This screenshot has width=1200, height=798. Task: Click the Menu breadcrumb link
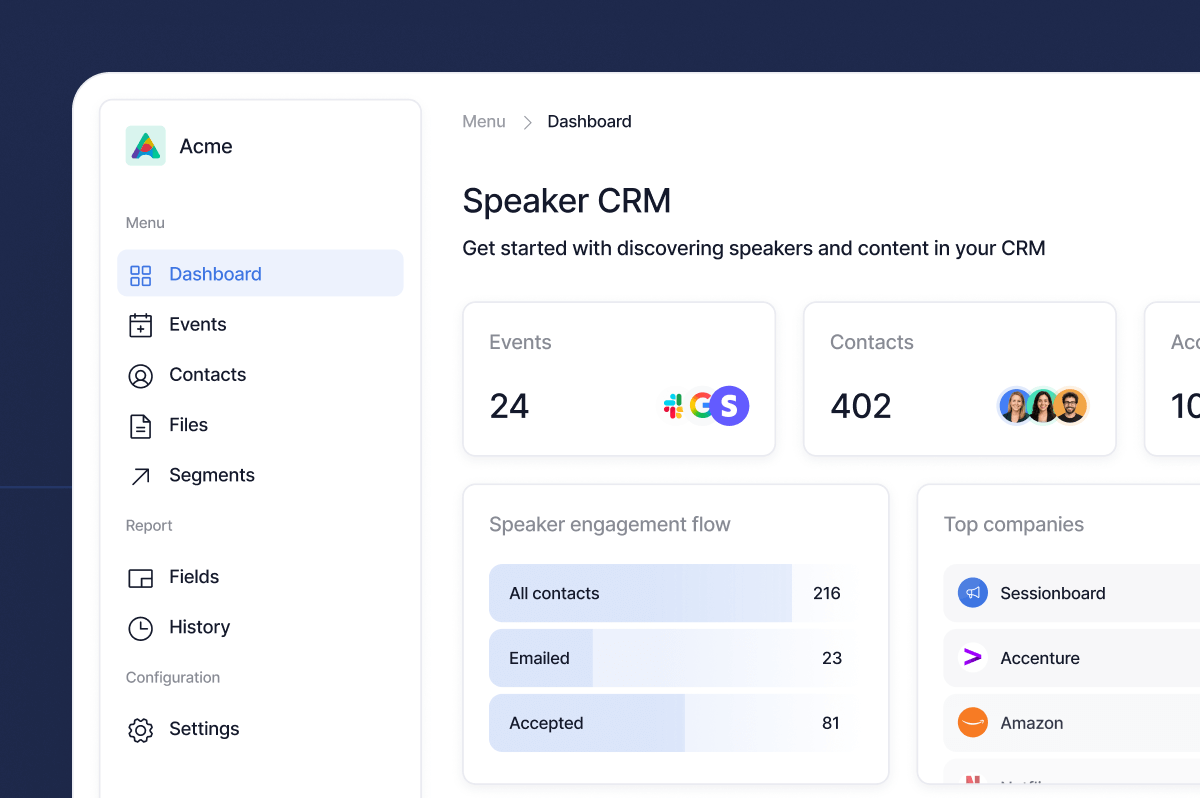[x=484, y=121]
